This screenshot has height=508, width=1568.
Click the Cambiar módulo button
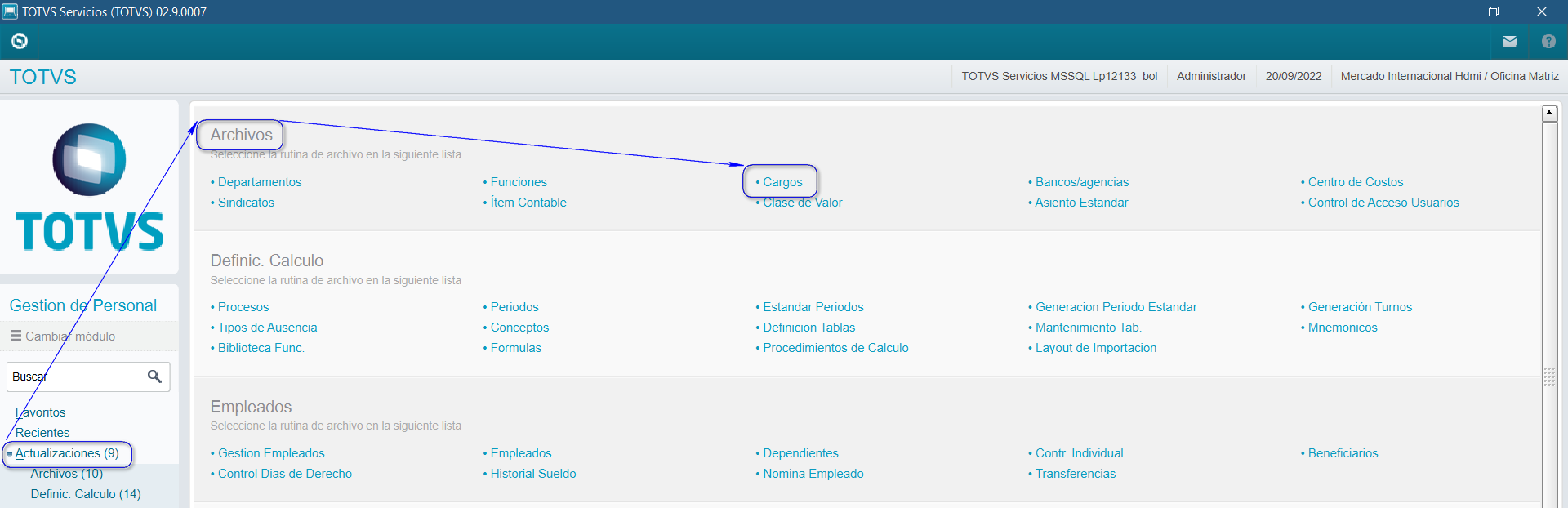(x=63, y=336)
